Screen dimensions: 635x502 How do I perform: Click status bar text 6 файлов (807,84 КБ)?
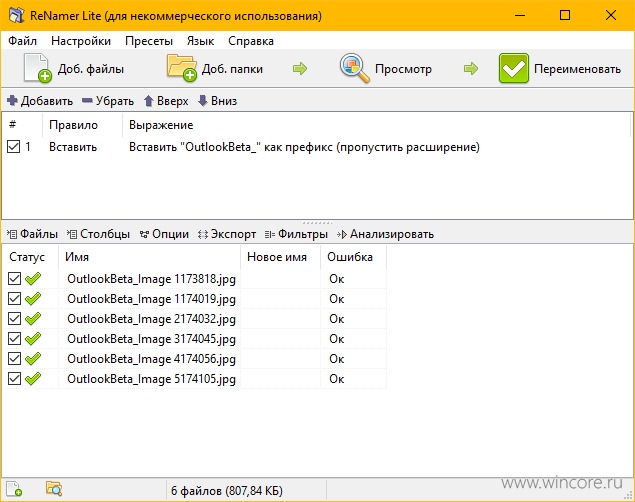[227, 491]
